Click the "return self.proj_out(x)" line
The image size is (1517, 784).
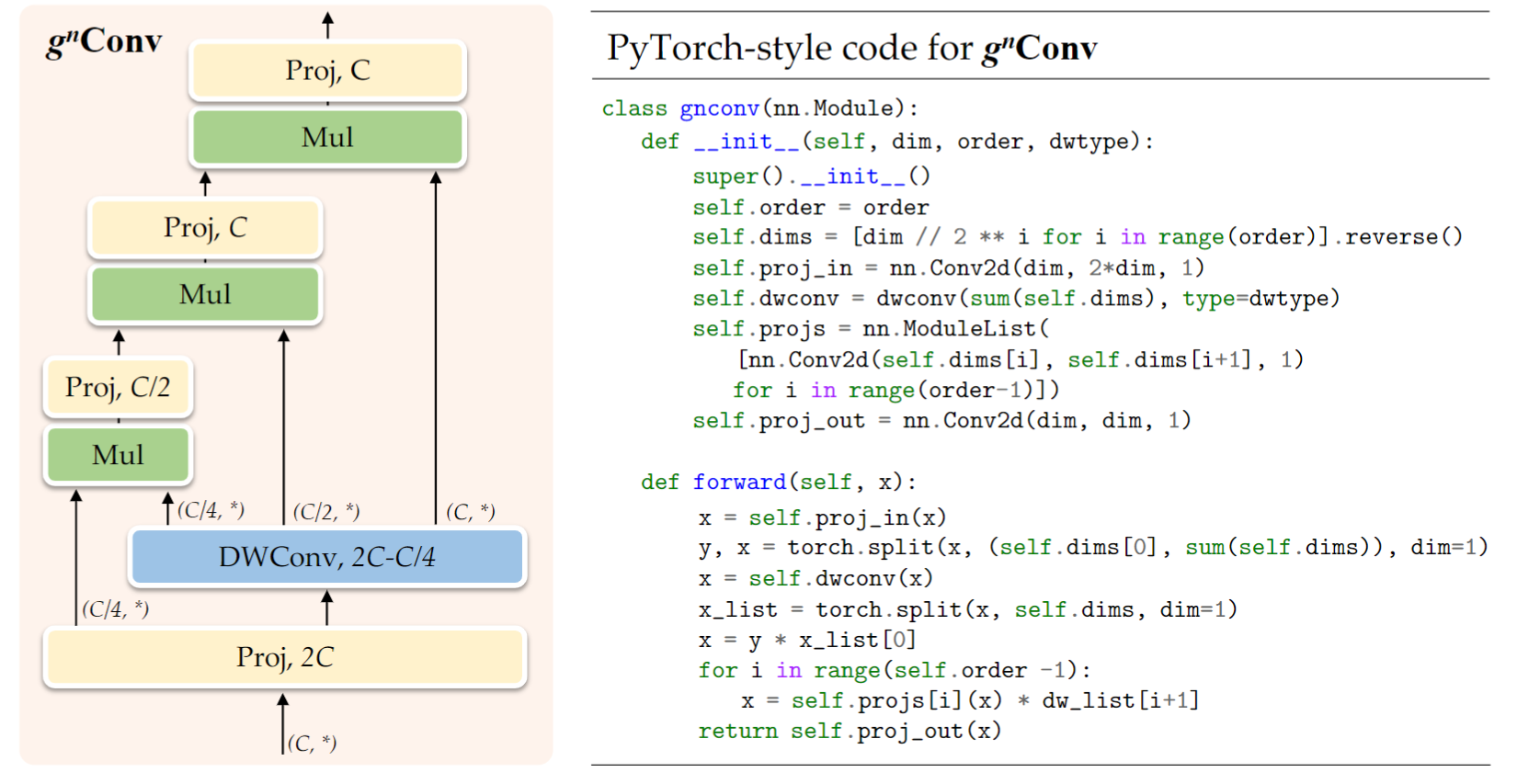pyautogui.click(x=850, y=731)
